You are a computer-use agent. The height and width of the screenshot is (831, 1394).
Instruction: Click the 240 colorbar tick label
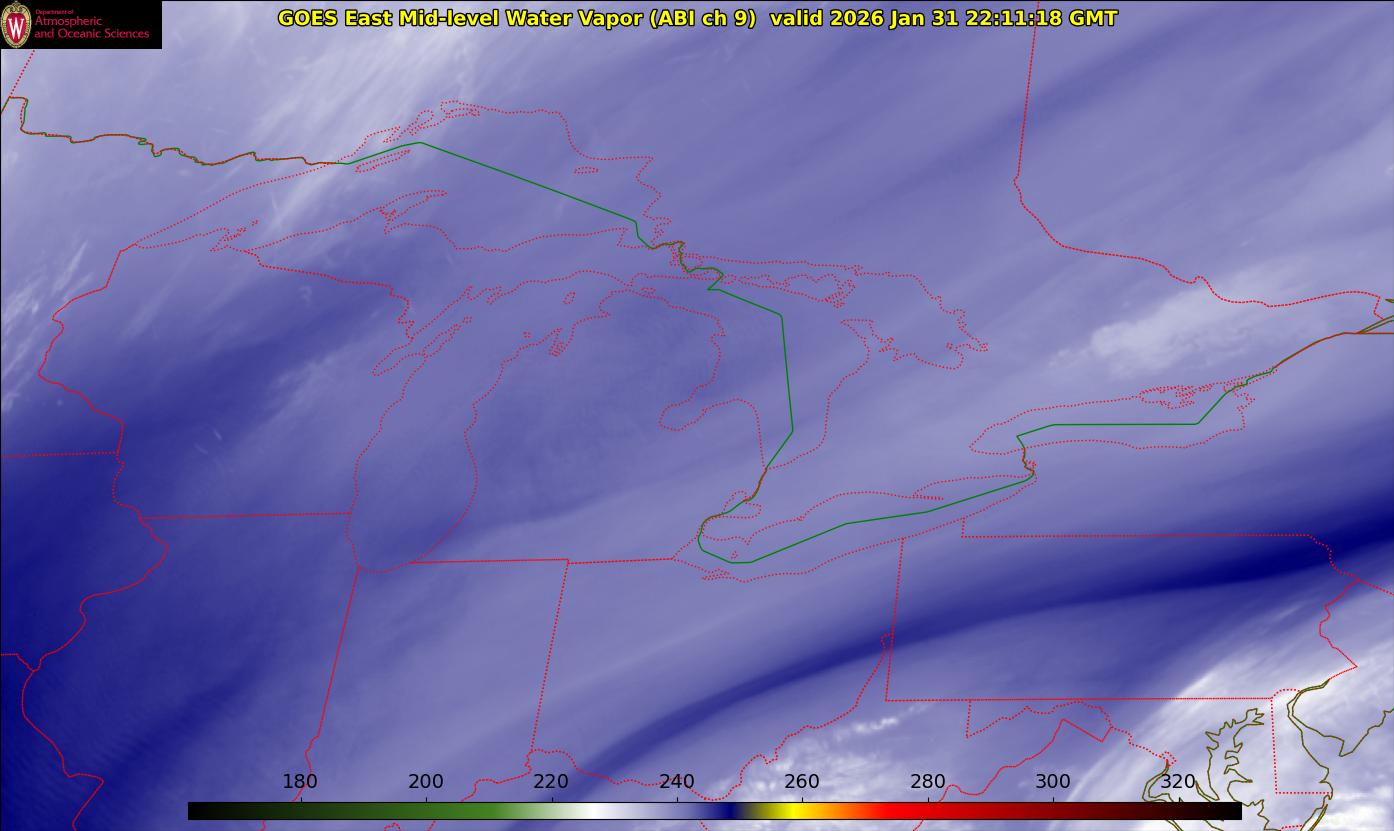coord(677,782)
